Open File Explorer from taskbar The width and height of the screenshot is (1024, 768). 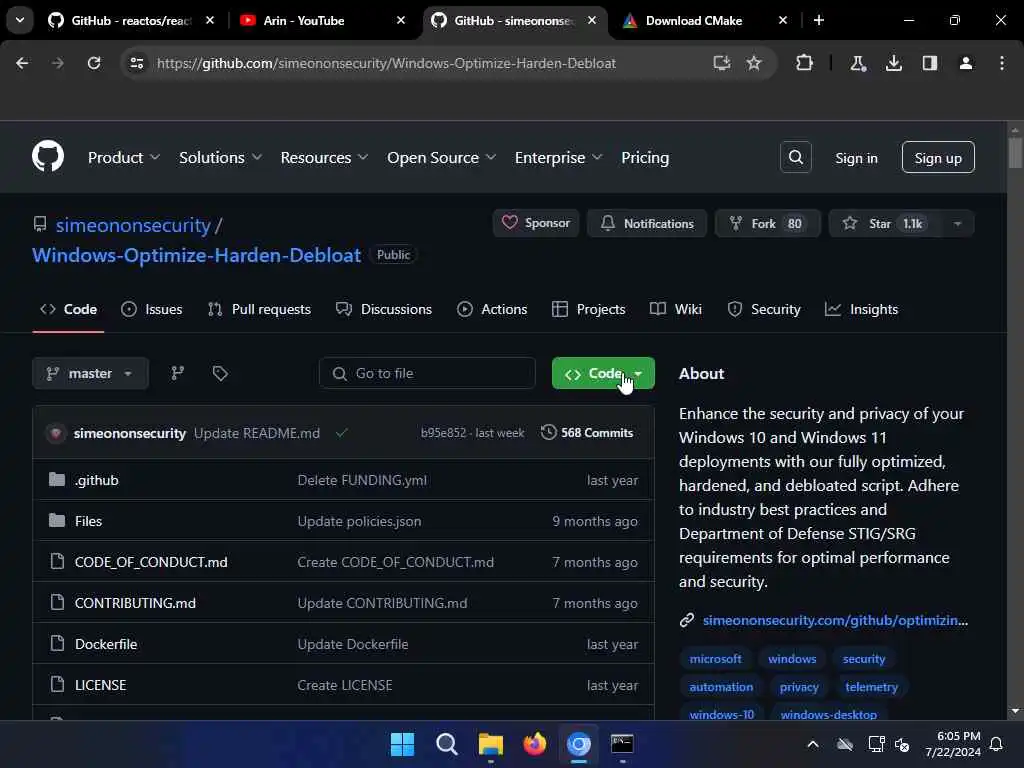(x=490, y=744)
